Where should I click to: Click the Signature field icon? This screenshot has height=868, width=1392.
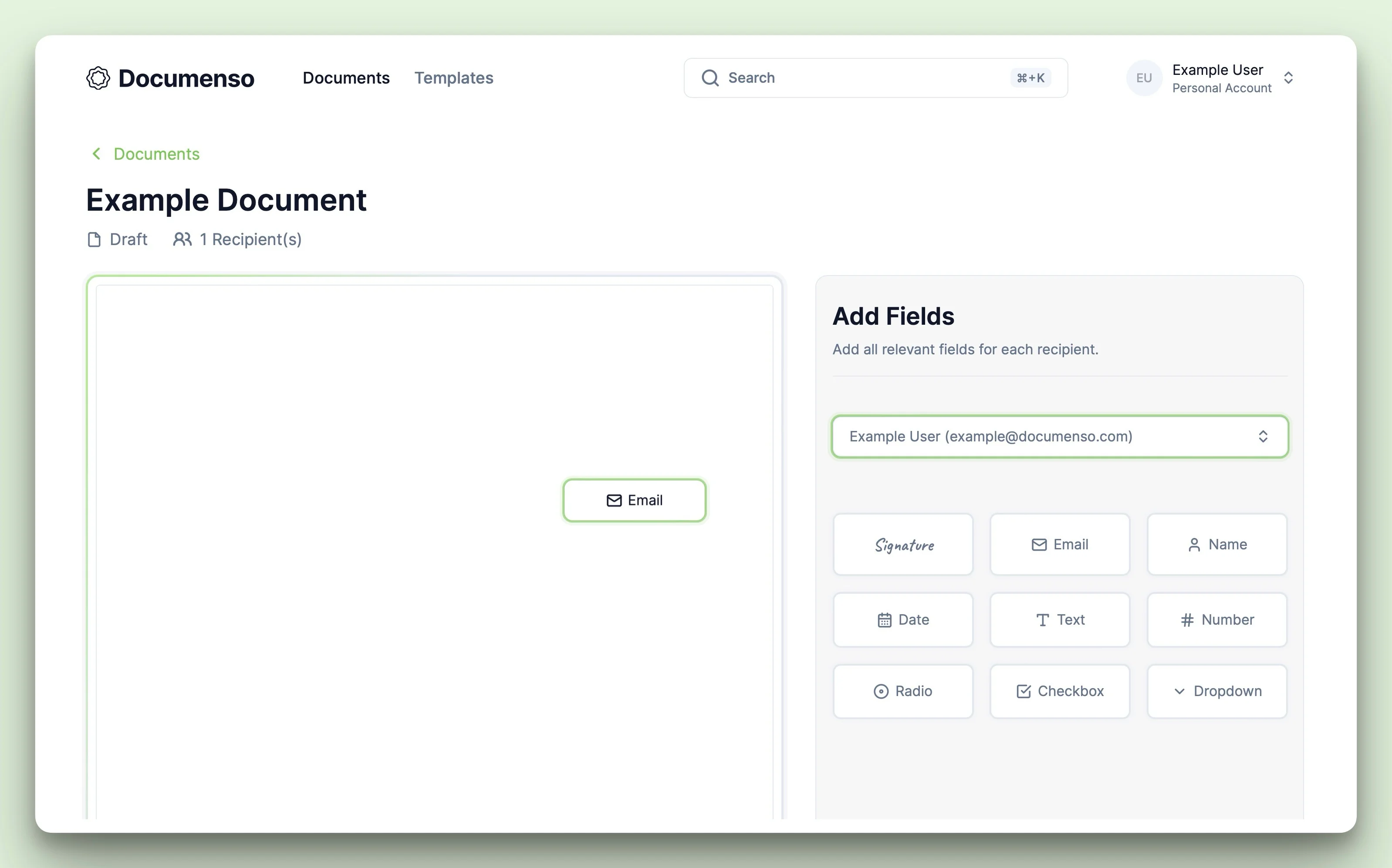(x=902, y=544)
